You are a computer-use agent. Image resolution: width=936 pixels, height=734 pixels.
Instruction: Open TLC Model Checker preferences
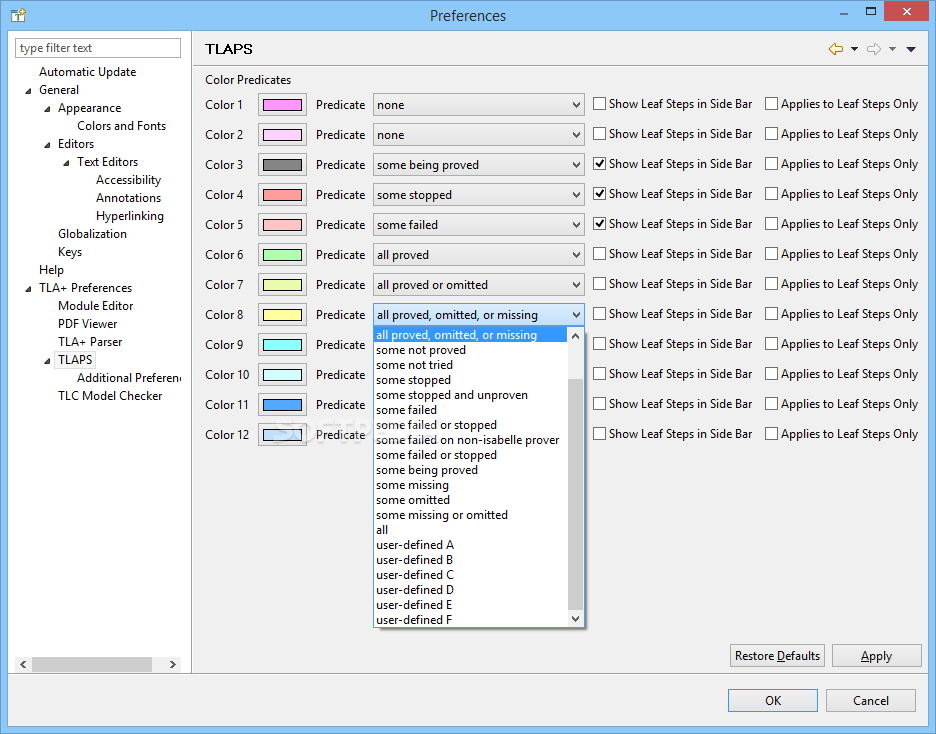pos(110,396)
